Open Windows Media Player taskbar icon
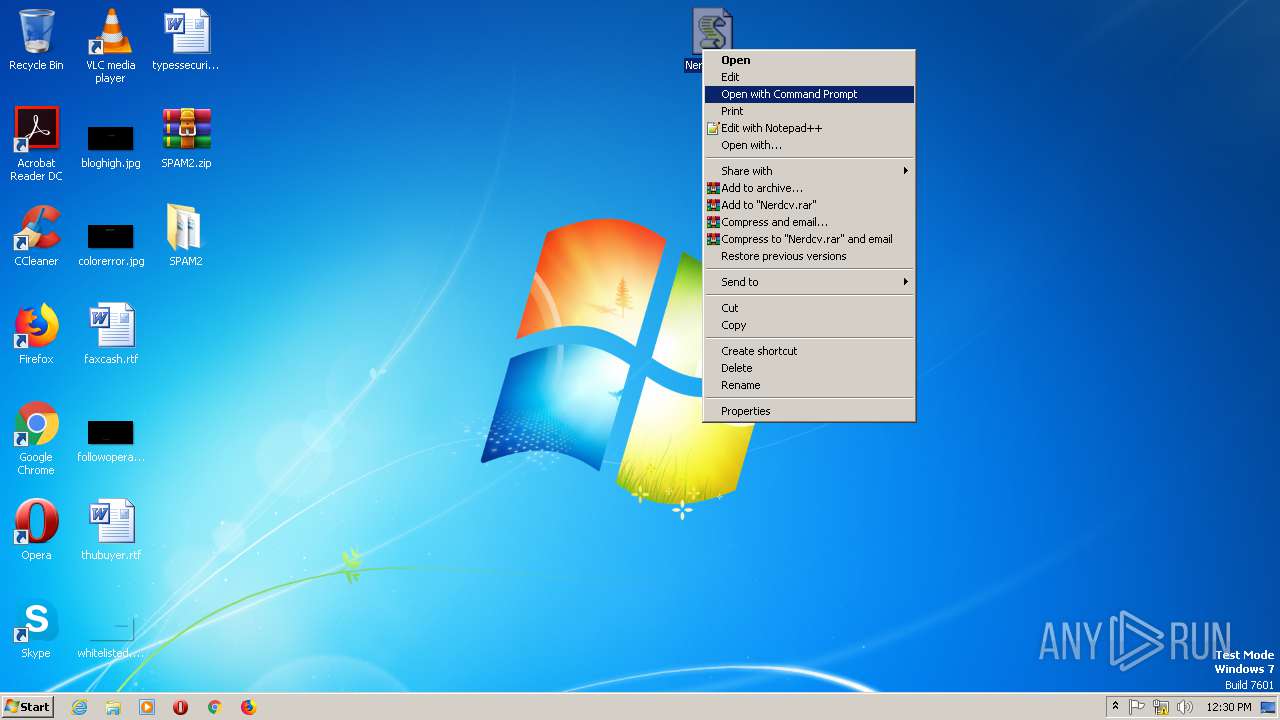The height and width of the screenshot is (720, 1280). click(x=147, y=707)
